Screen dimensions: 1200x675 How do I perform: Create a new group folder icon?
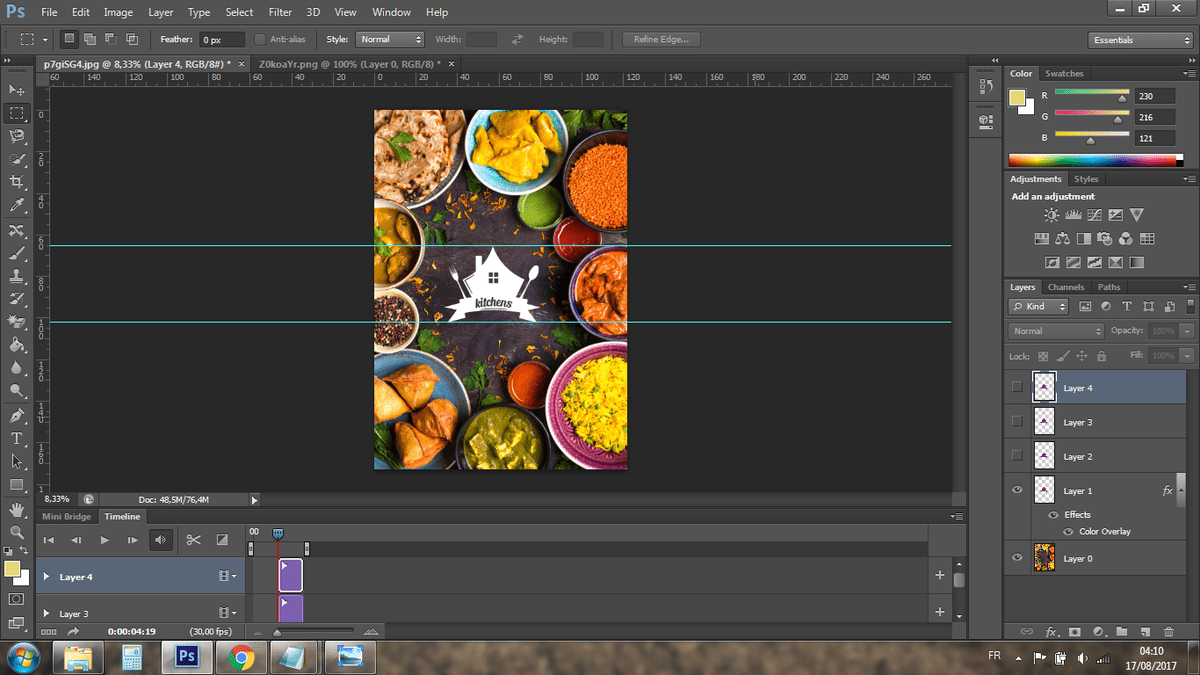point(1122,631)
